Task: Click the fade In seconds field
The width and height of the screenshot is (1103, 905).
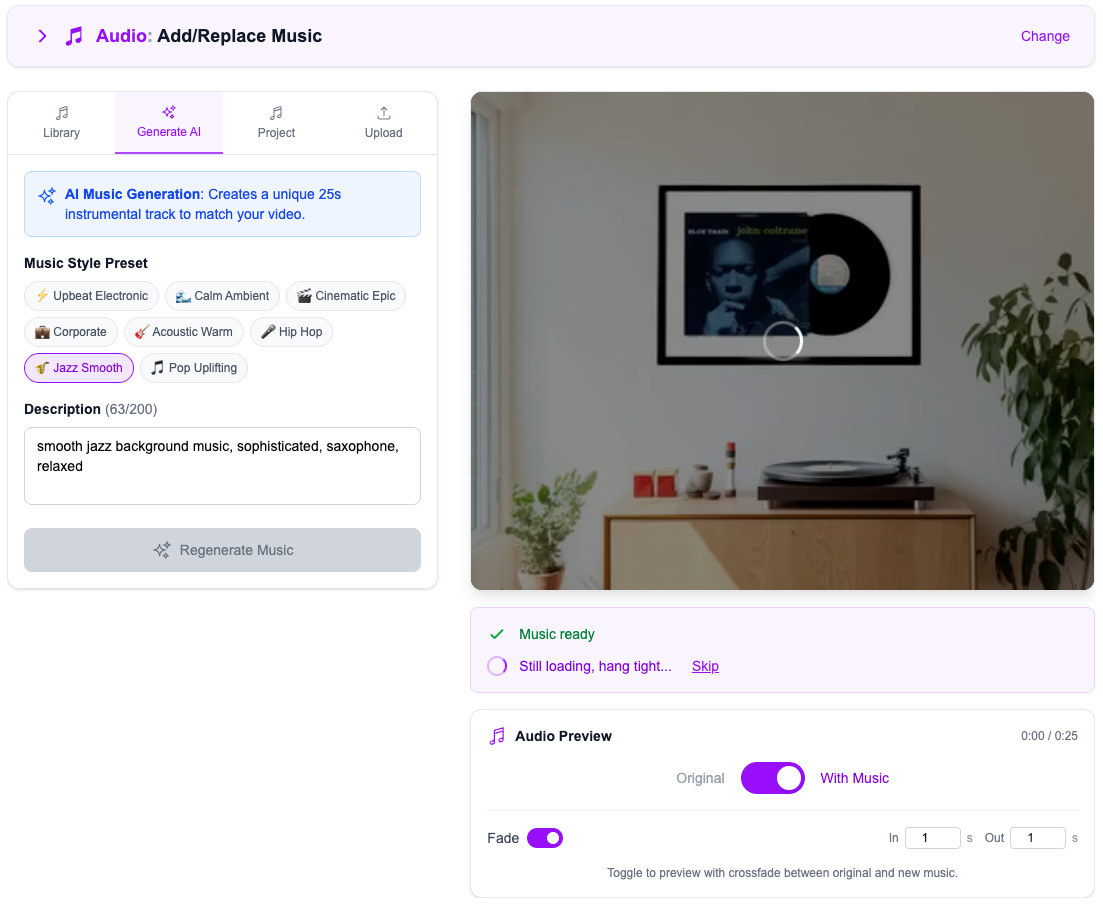Action: pos(932,838)
